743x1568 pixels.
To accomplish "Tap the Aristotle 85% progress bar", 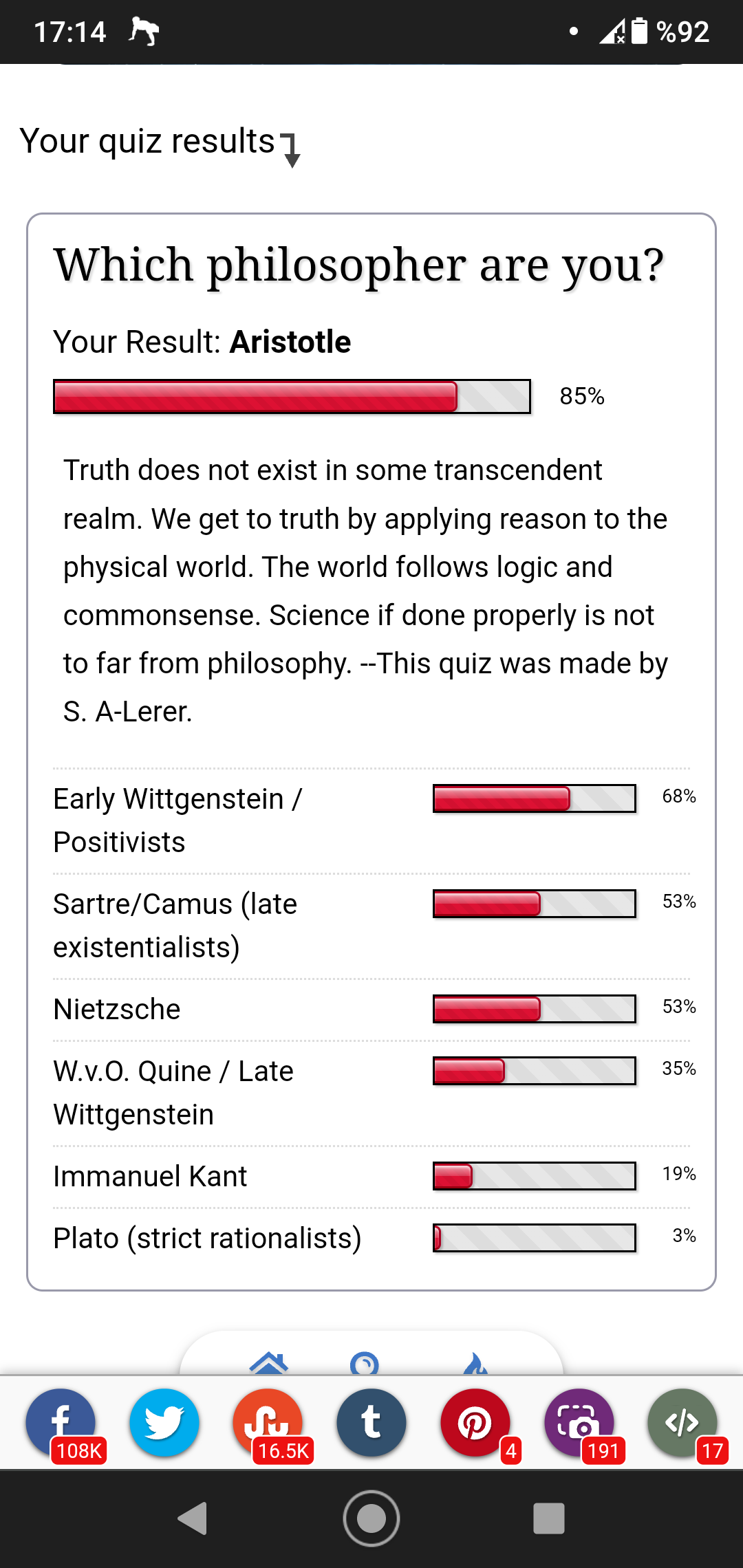I will 292,396.
